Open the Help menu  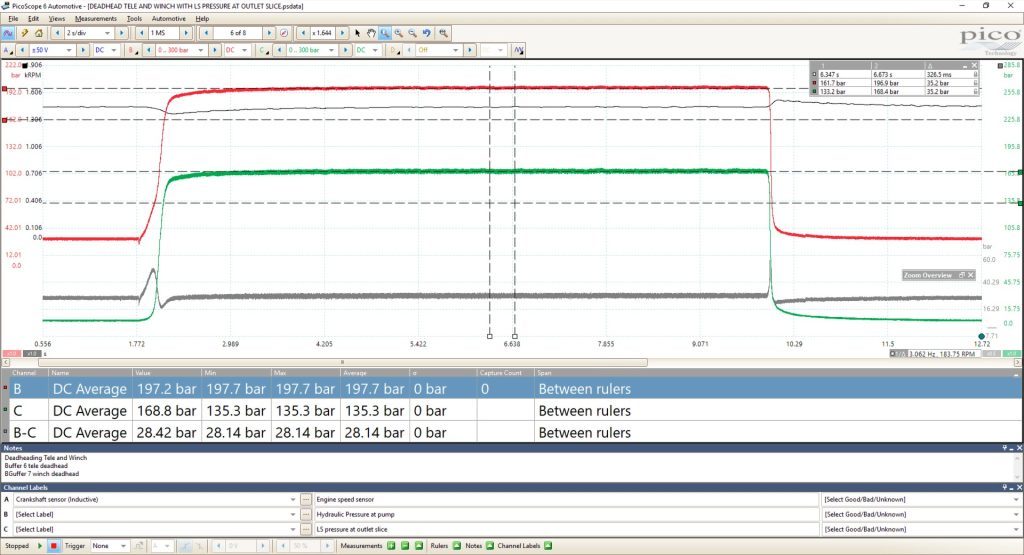[x=202, y=19]
